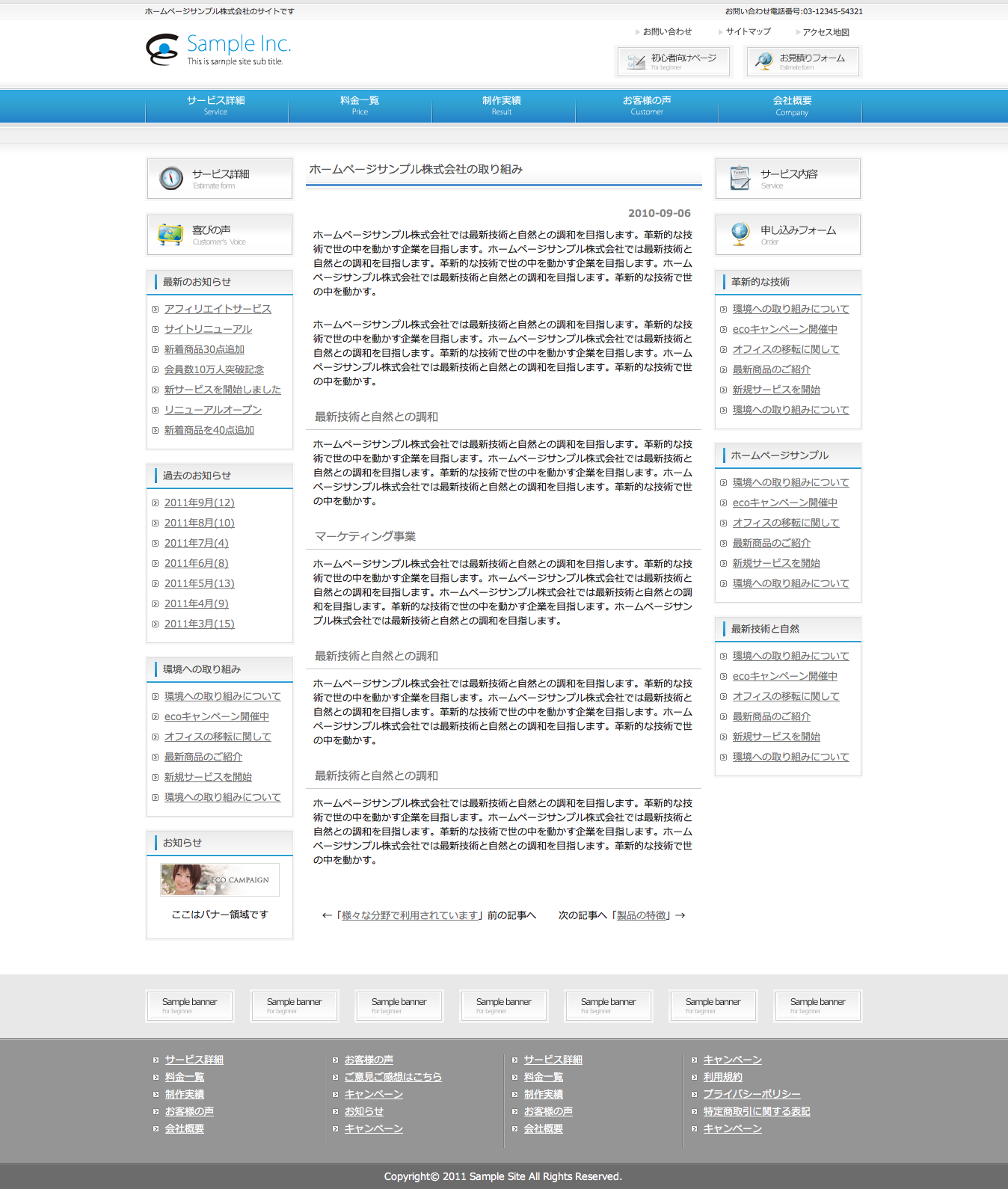This screenshot has height=1189, width=1008.
Task: Go to next article 製品の特徴
Action: 641,915
